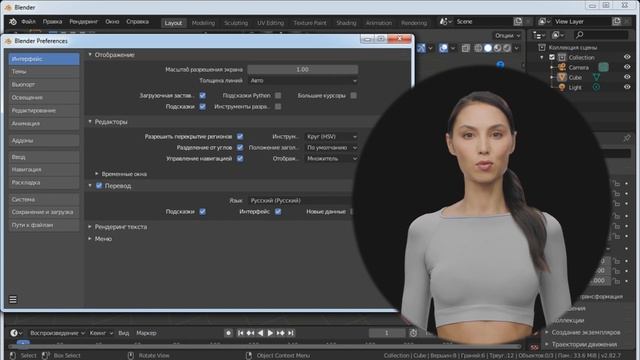This screenshot has height=360, width=640.
Task: Select the Интерфейс preferences section
Action: click(44, 59)
